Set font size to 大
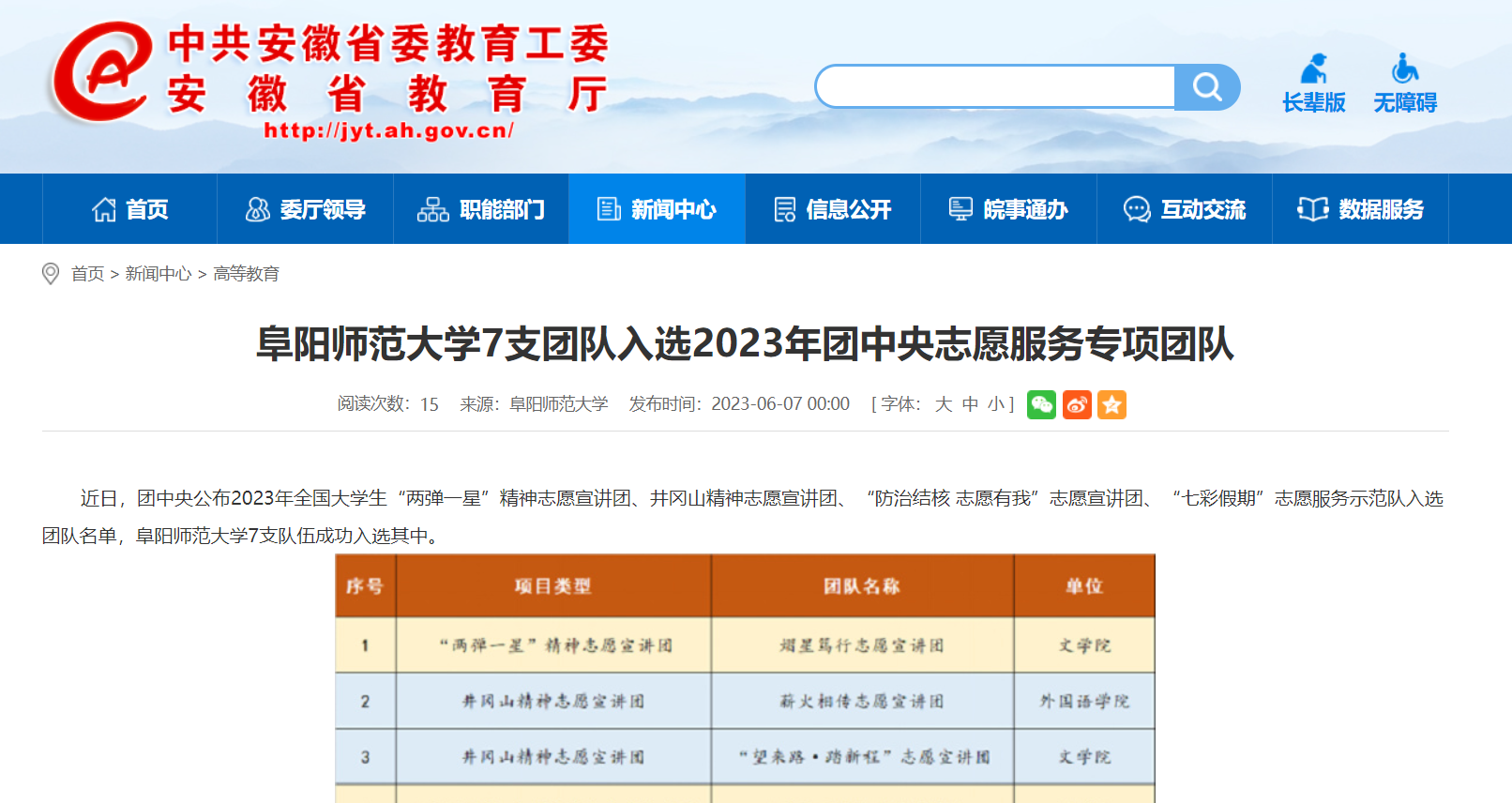 [944, 404]
